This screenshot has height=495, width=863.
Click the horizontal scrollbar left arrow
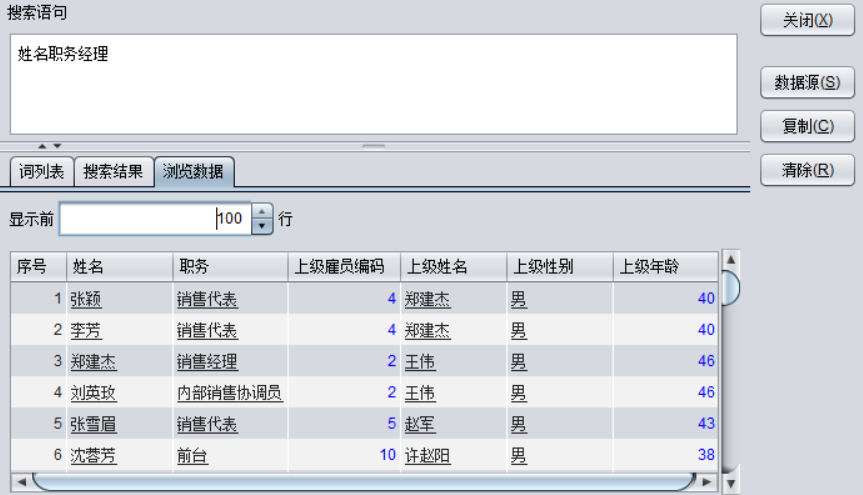(x=20, y=483)
